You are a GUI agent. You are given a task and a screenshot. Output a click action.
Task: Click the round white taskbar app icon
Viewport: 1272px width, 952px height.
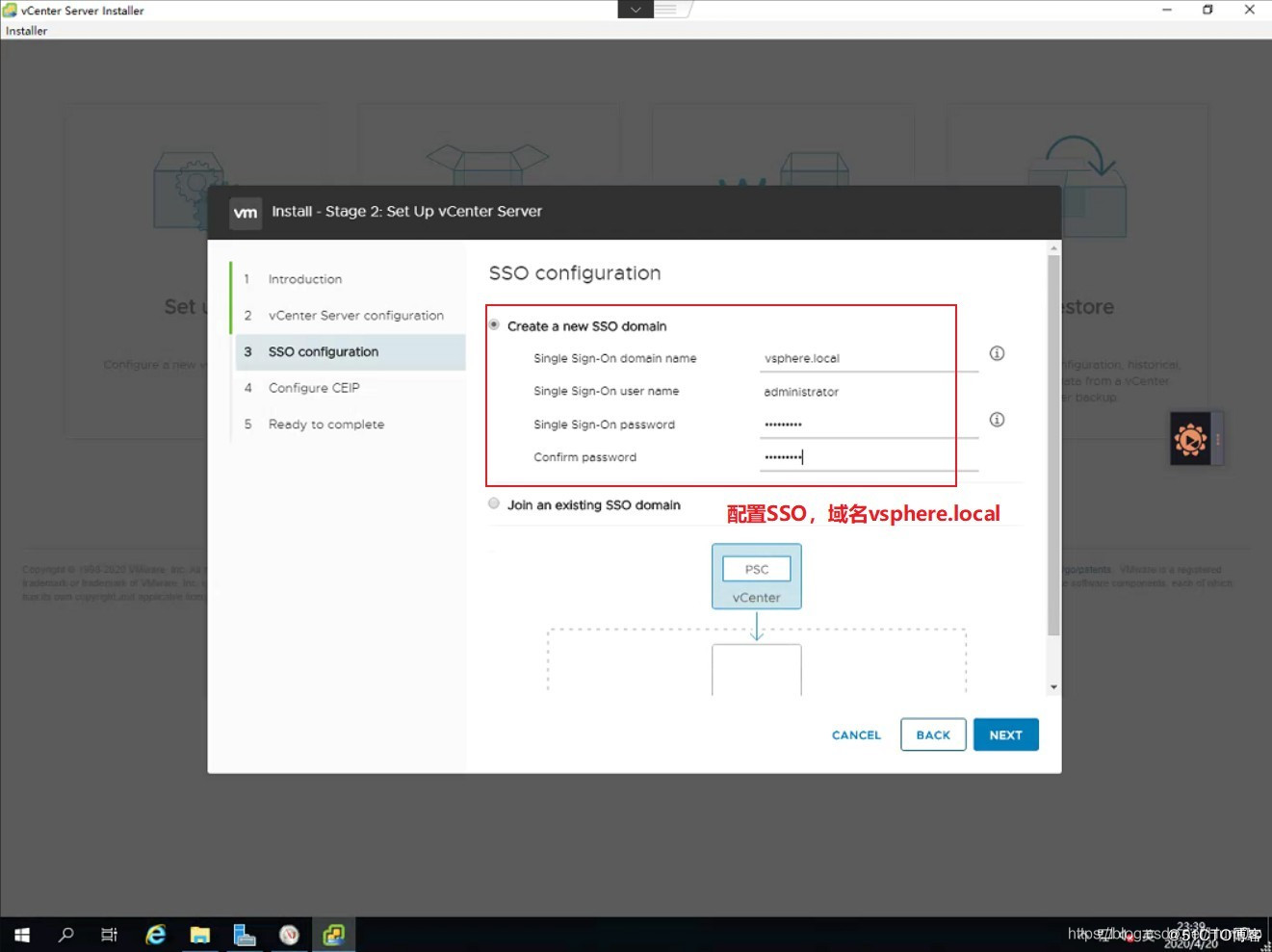click(289, 935)
